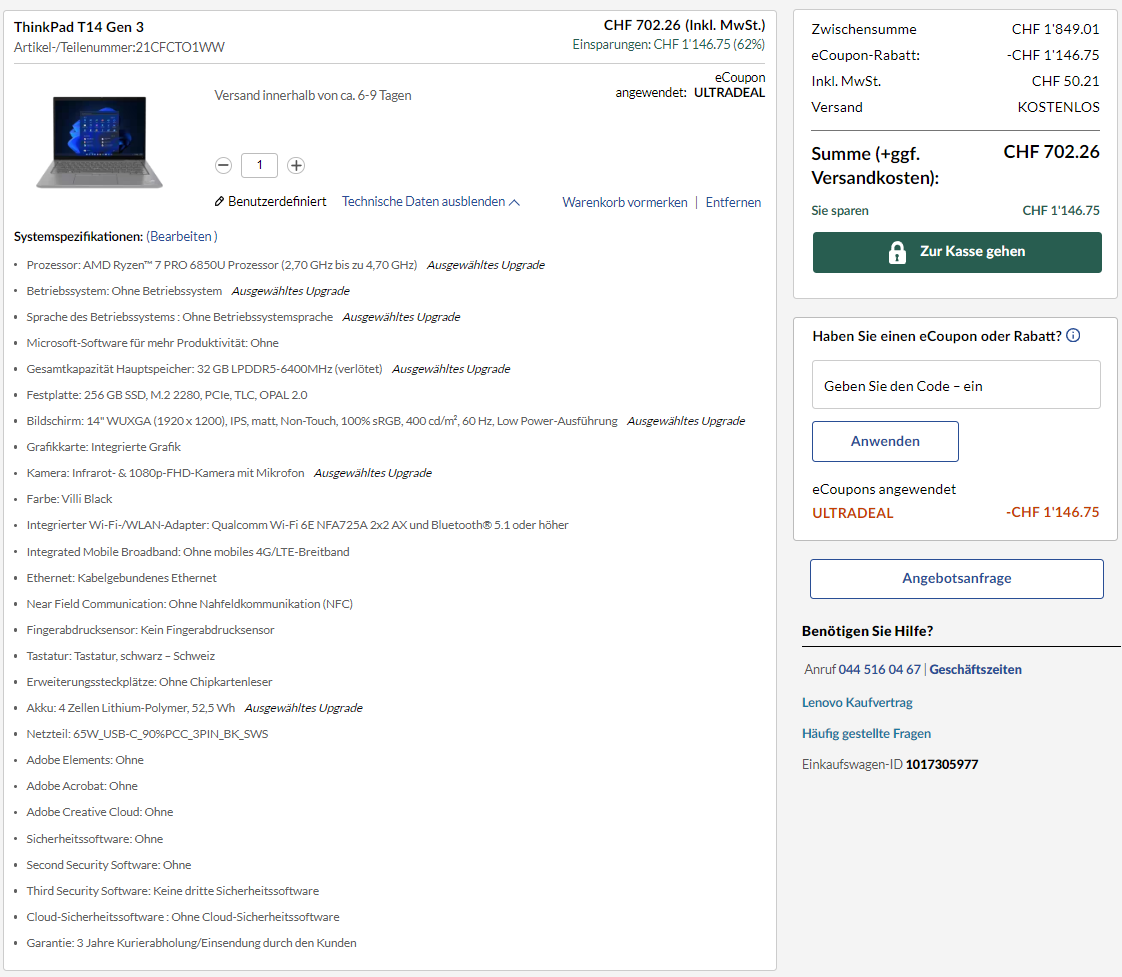This screenshot has height=977, width=1122.
Task: Focus the eCoupon code input field
Action: (955, 385)
